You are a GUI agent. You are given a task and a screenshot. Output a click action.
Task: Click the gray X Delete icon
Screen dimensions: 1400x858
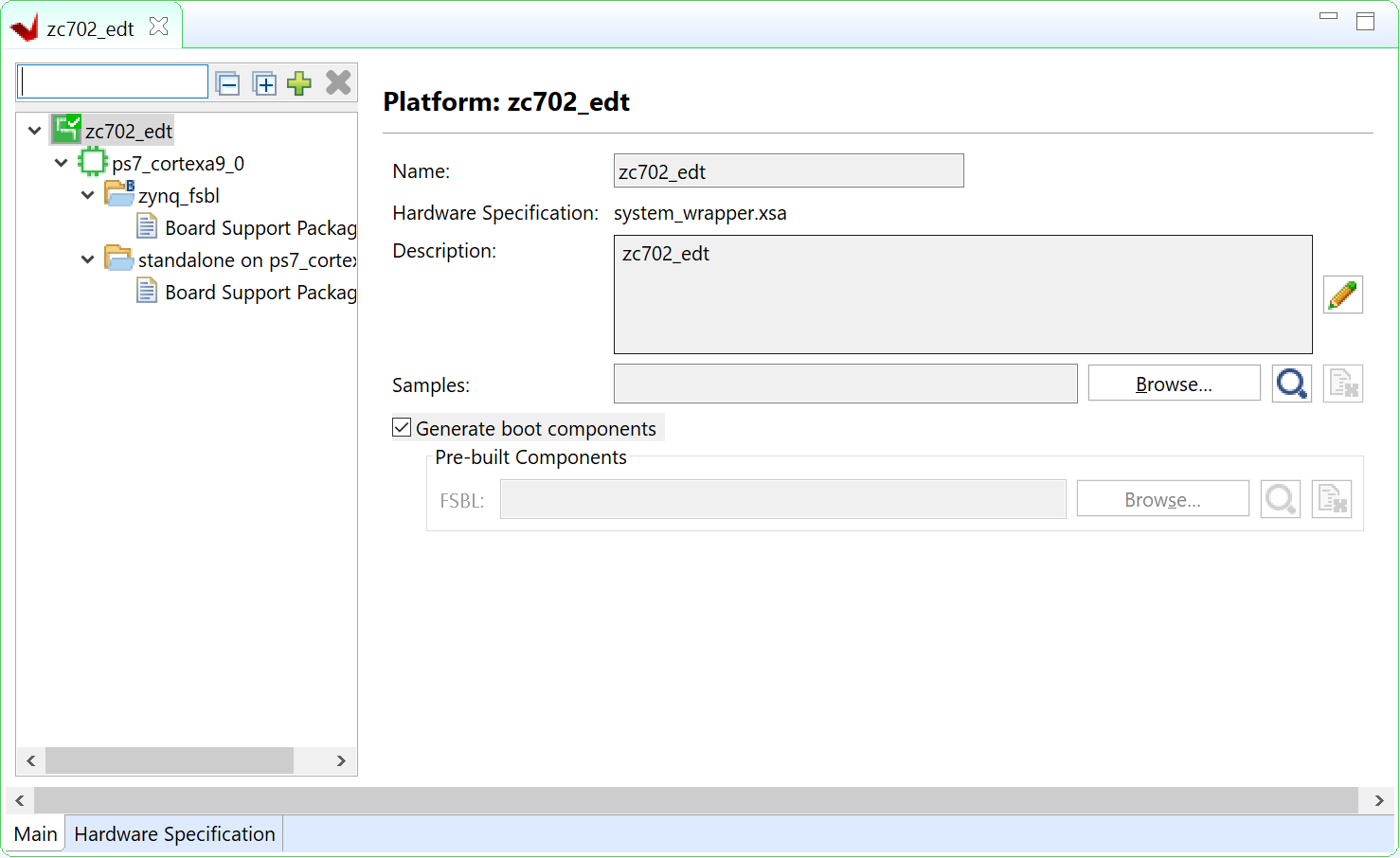click(338, 82)
